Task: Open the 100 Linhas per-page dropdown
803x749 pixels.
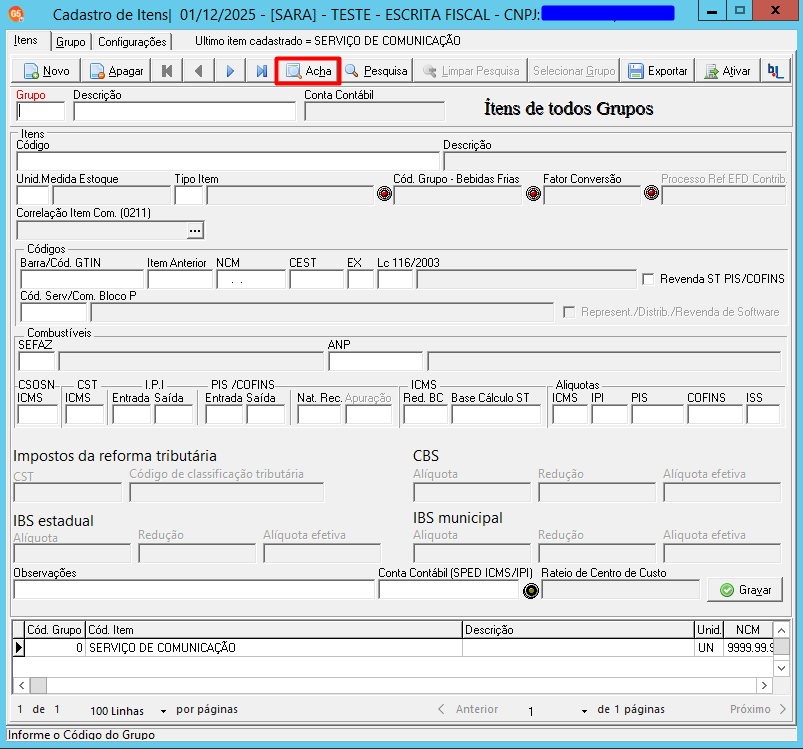Action: (x=163, y=711)
